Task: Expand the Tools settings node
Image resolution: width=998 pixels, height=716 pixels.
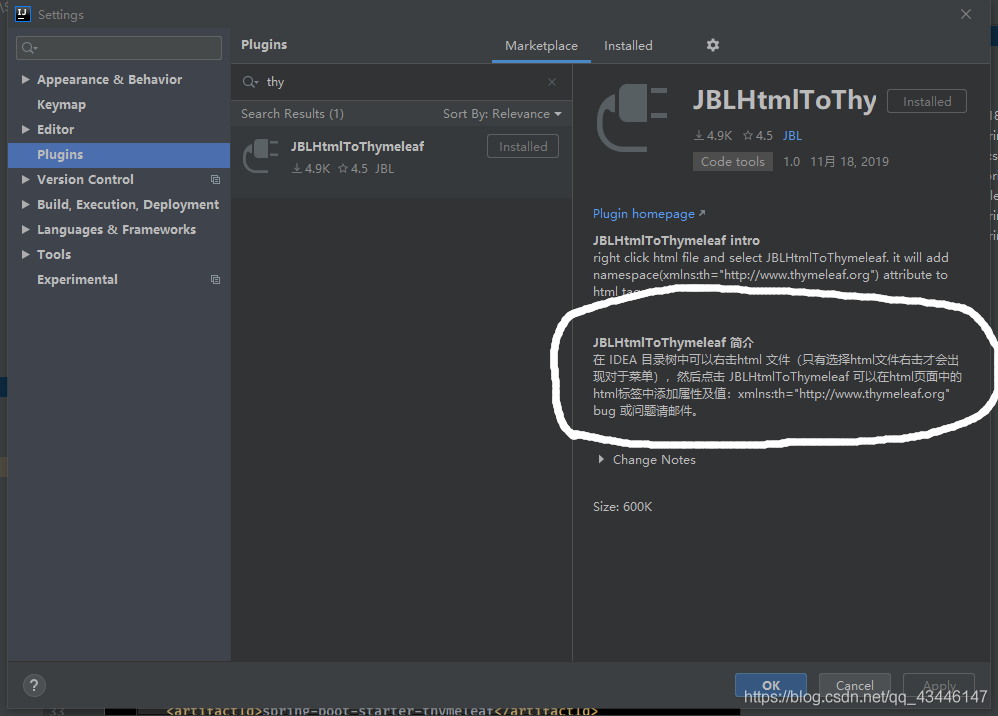Action: click(x=25, y=255)
